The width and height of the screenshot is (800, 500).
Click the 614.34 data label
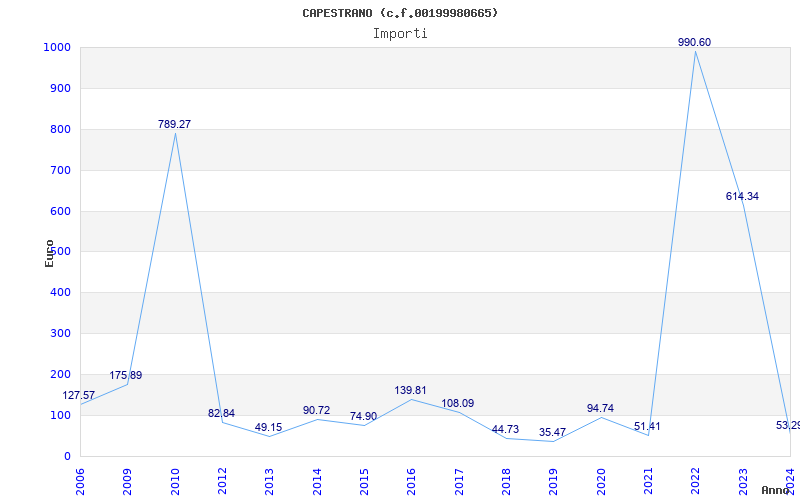(742, 196)
